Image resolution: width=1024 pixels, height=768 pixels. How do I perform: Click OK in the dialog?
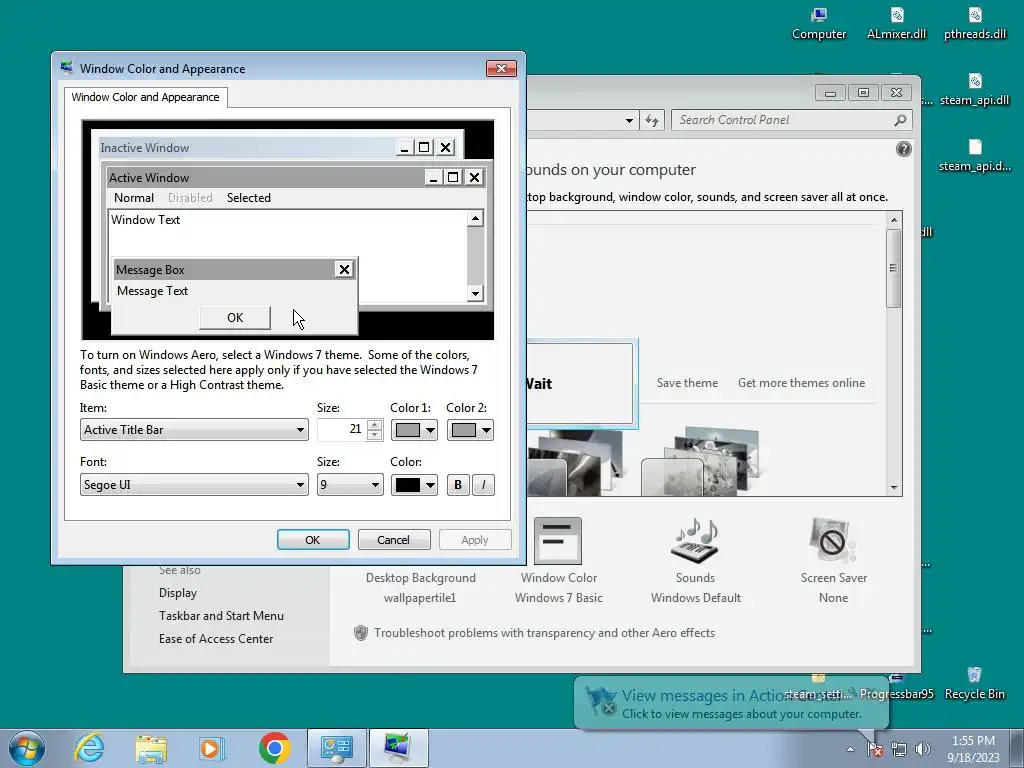tap(313, 540)
